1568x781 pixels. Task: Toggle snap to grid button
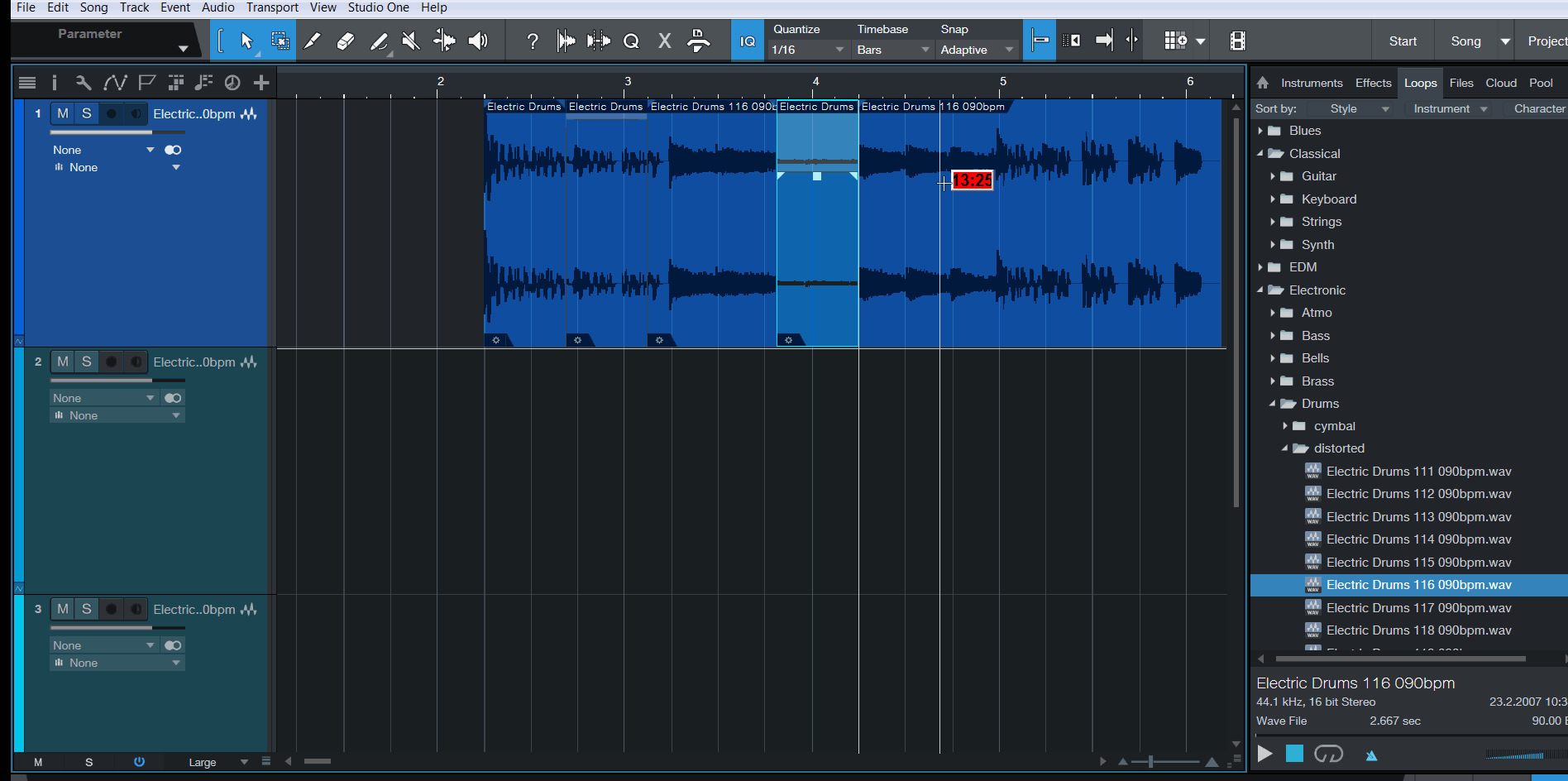[x=1040, y=41]
